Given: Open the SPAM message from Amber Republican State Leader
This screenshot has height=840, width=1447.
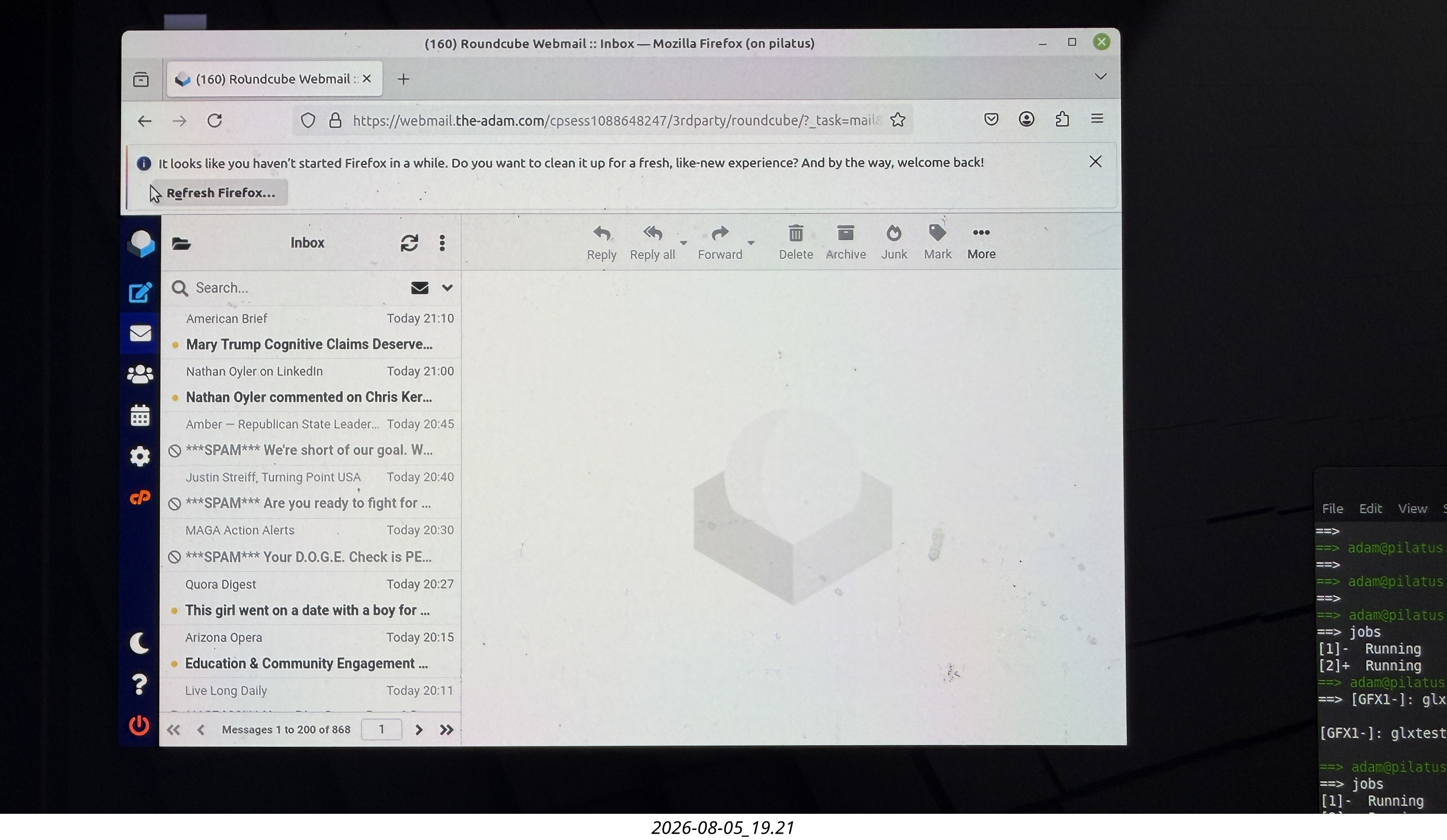Looking at the screenshot, I should tap(311, 438).
